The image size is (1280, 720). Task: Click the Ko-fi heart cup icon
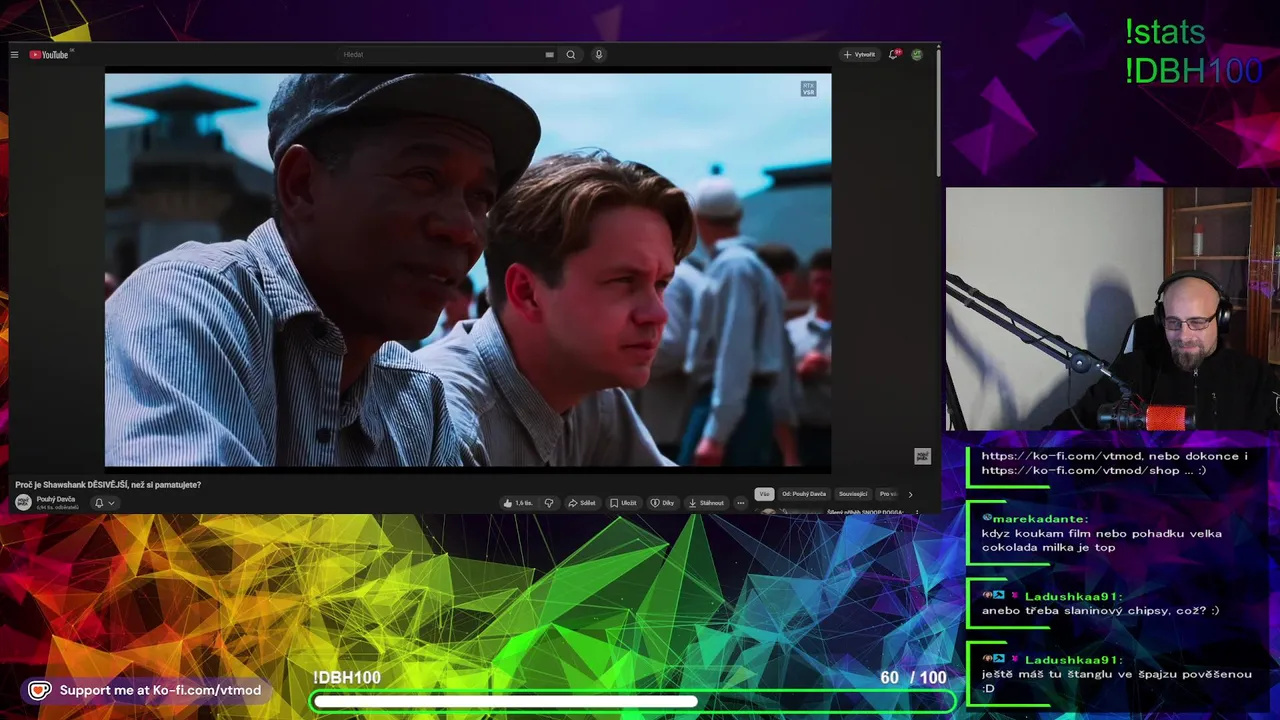(x=39, y=690)
